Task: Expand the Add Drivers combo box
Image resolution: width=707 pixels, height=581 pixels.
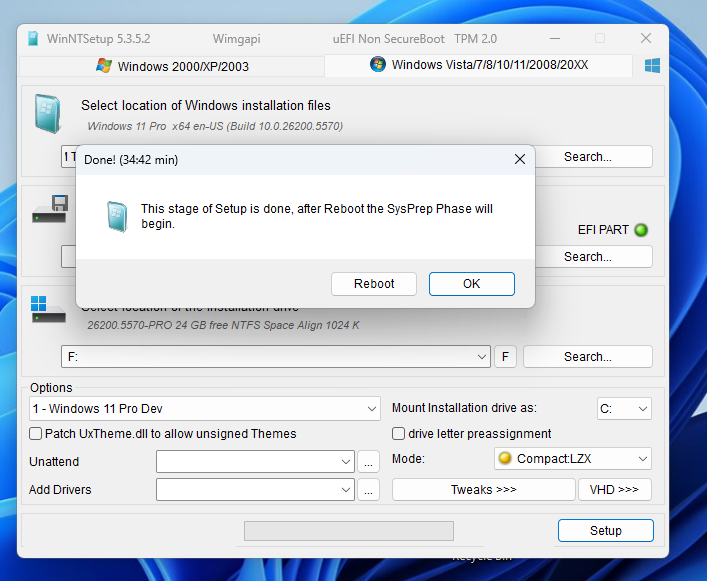Action: click(255, 490)
